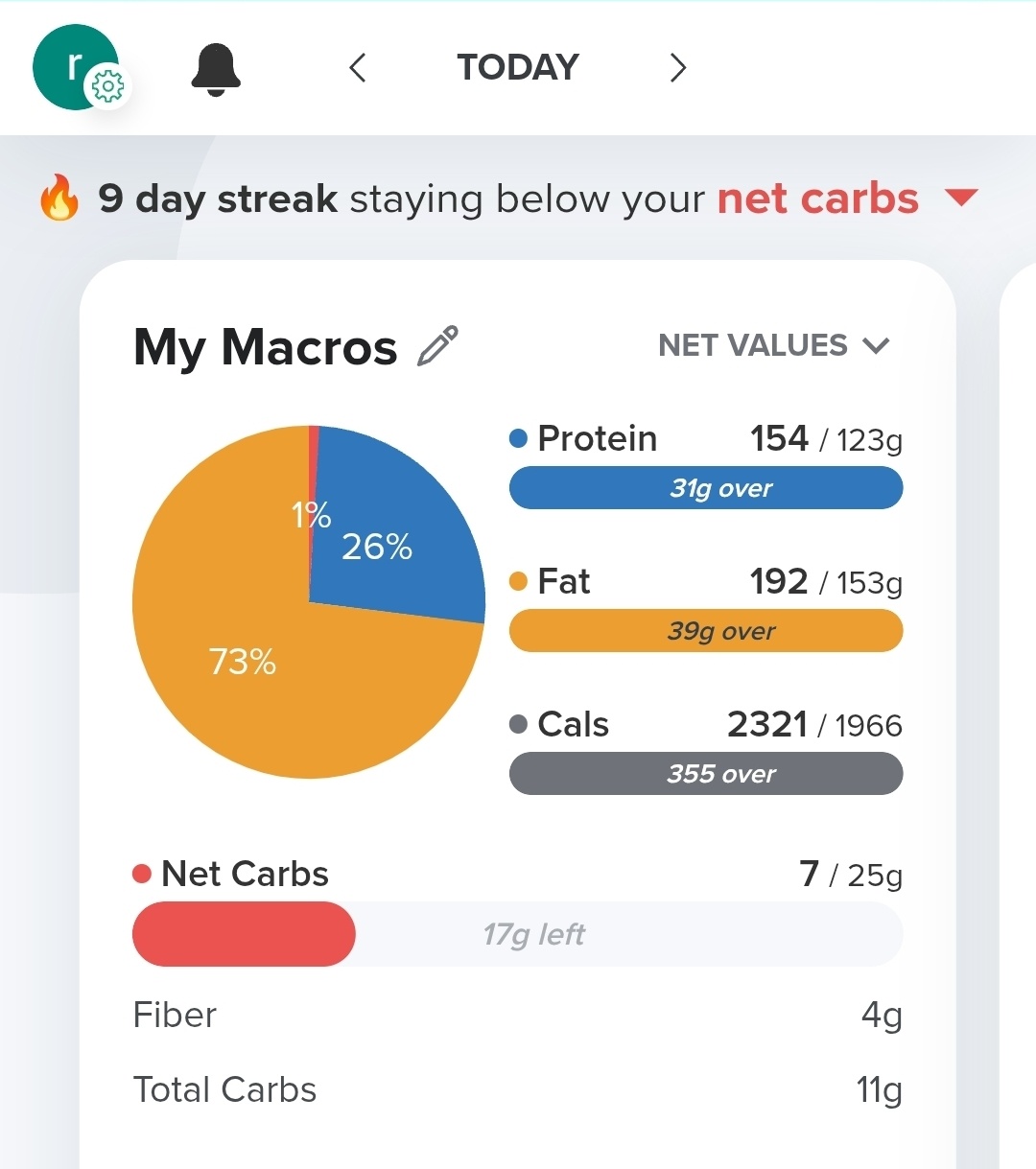
Task: Tap the Protein label
Action: pos(597,438)
